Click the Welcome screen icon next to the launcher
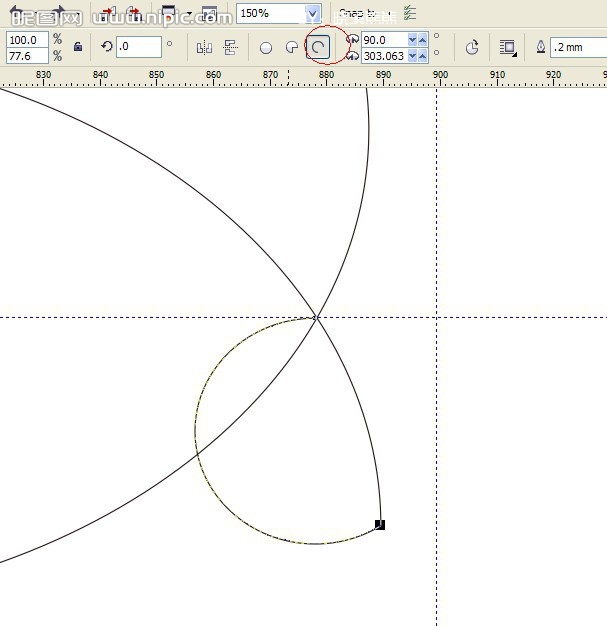 click(209, 14)
